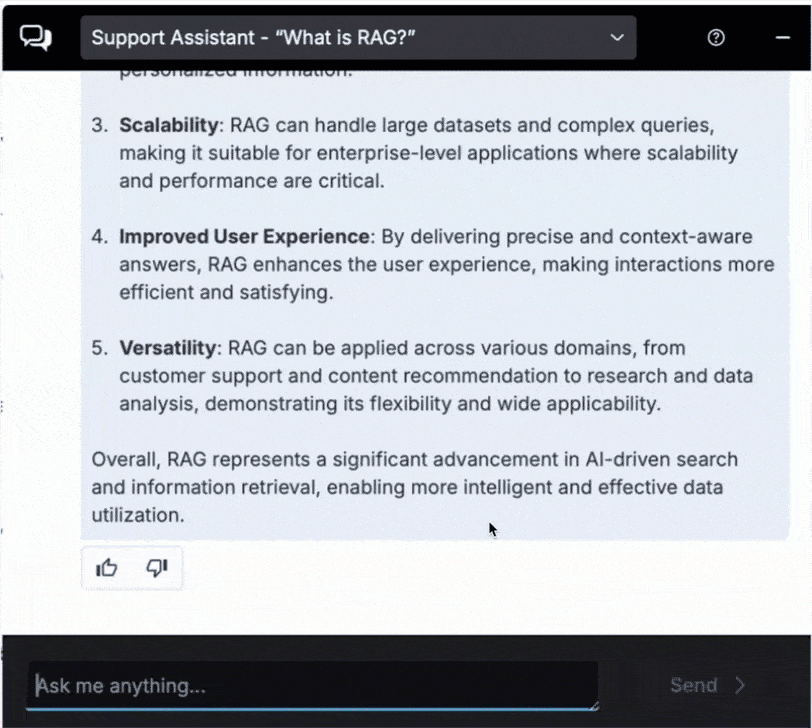
Task: Click list item number 4 marker
Action: (99, 236)
